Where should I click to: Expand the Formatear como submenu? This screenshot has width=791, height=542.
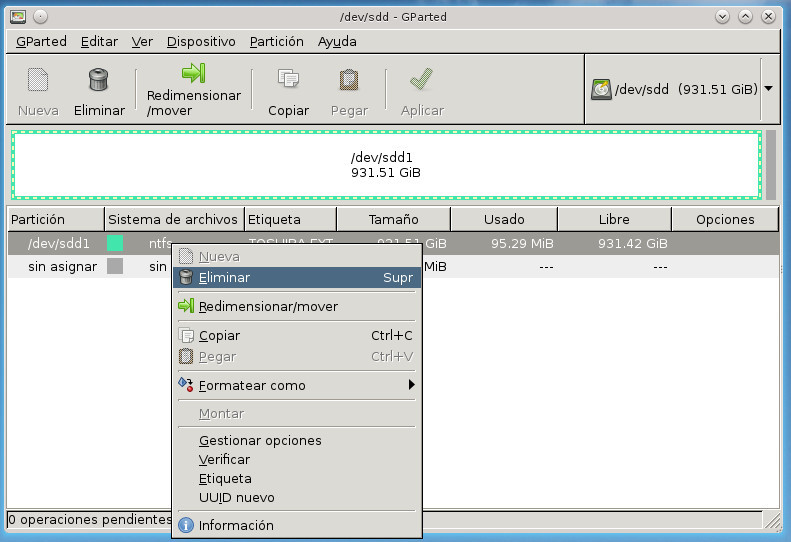pos(297,386)
